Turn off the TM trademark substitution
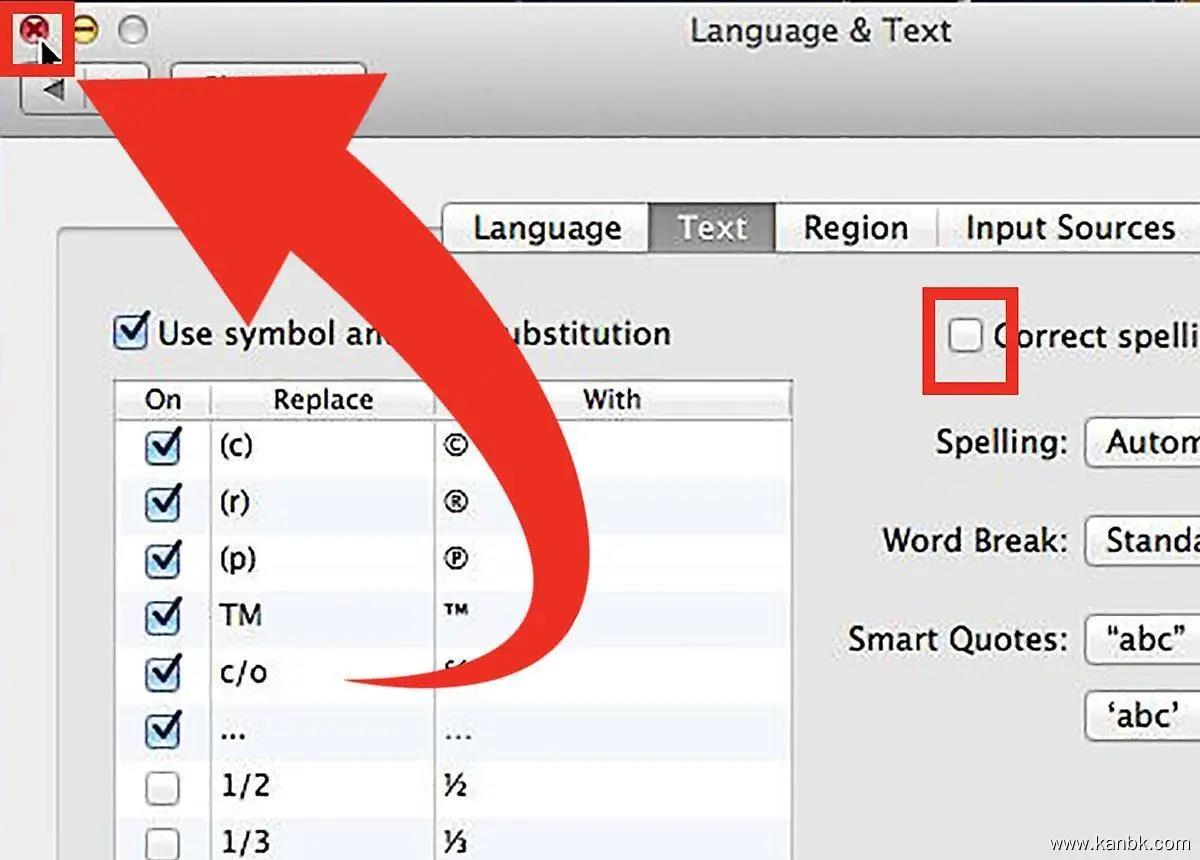The width and height of the screenshot is (1200, 860). pyautogui.click(x=162, y=617)
